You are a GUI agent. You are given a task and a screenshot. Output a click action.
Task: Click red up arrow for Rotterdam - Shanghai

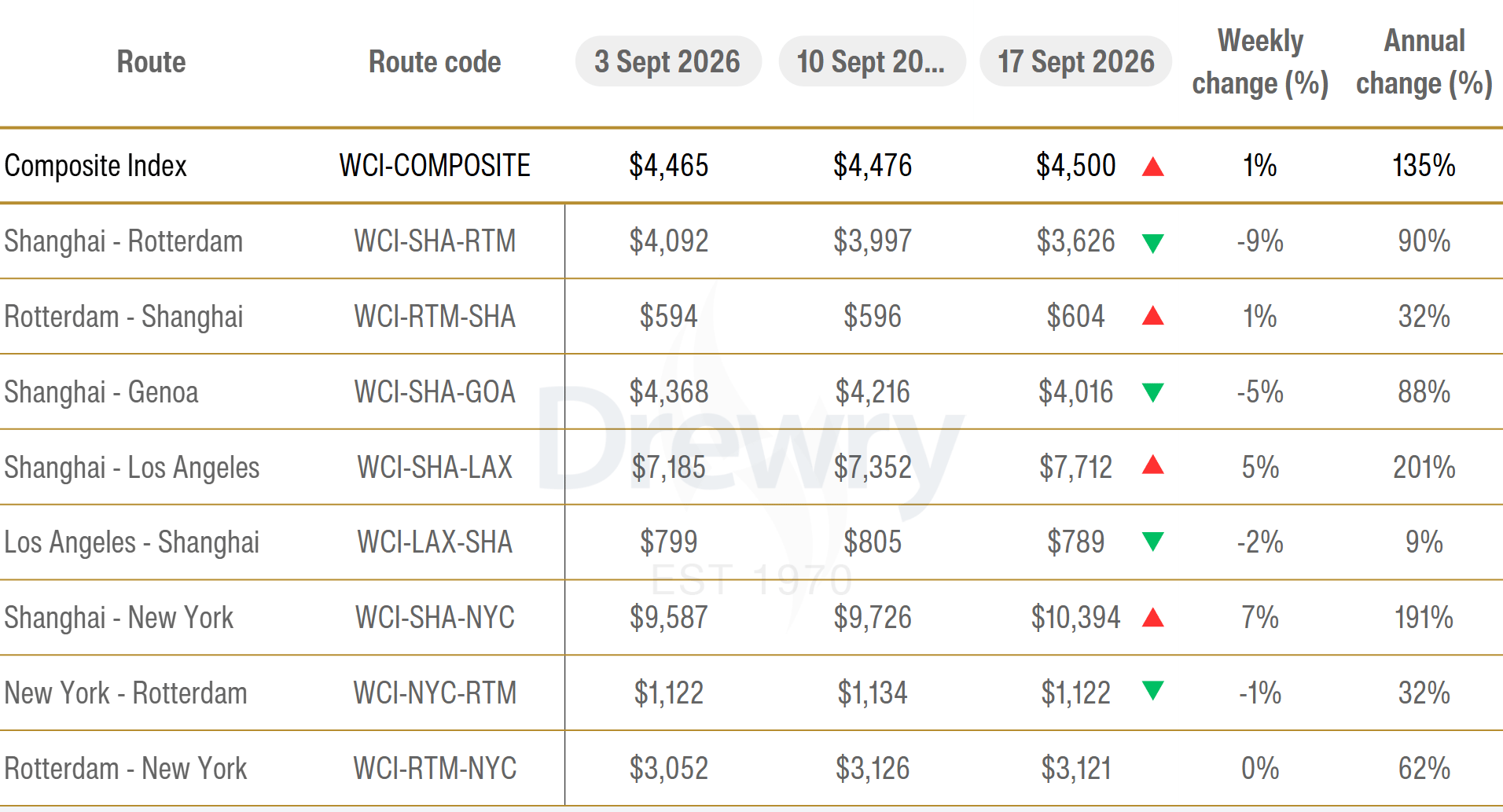point(1152,315)
